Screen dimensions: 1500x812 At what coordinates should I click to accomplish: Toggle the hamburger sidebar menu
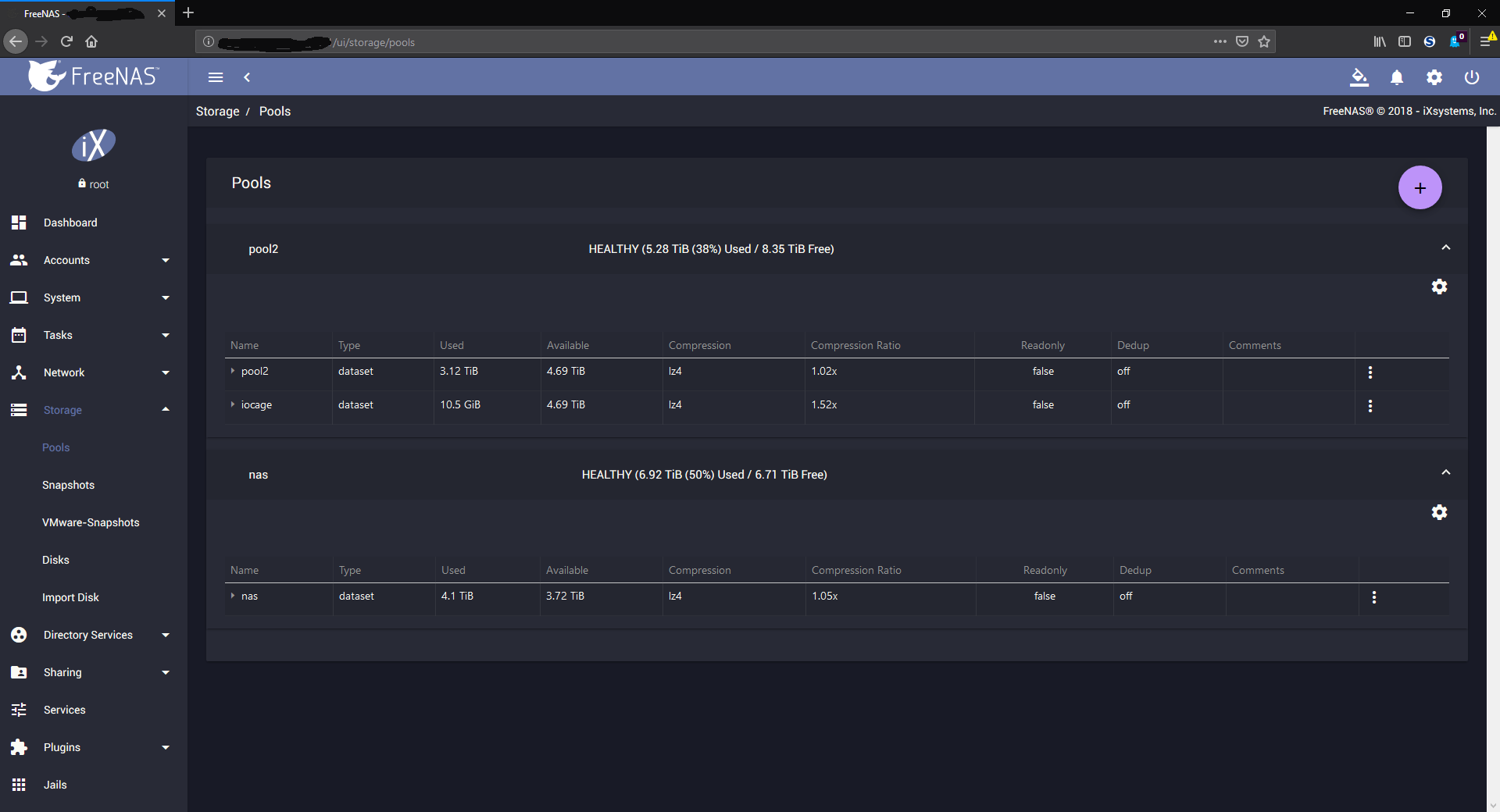tap(216, 77)
